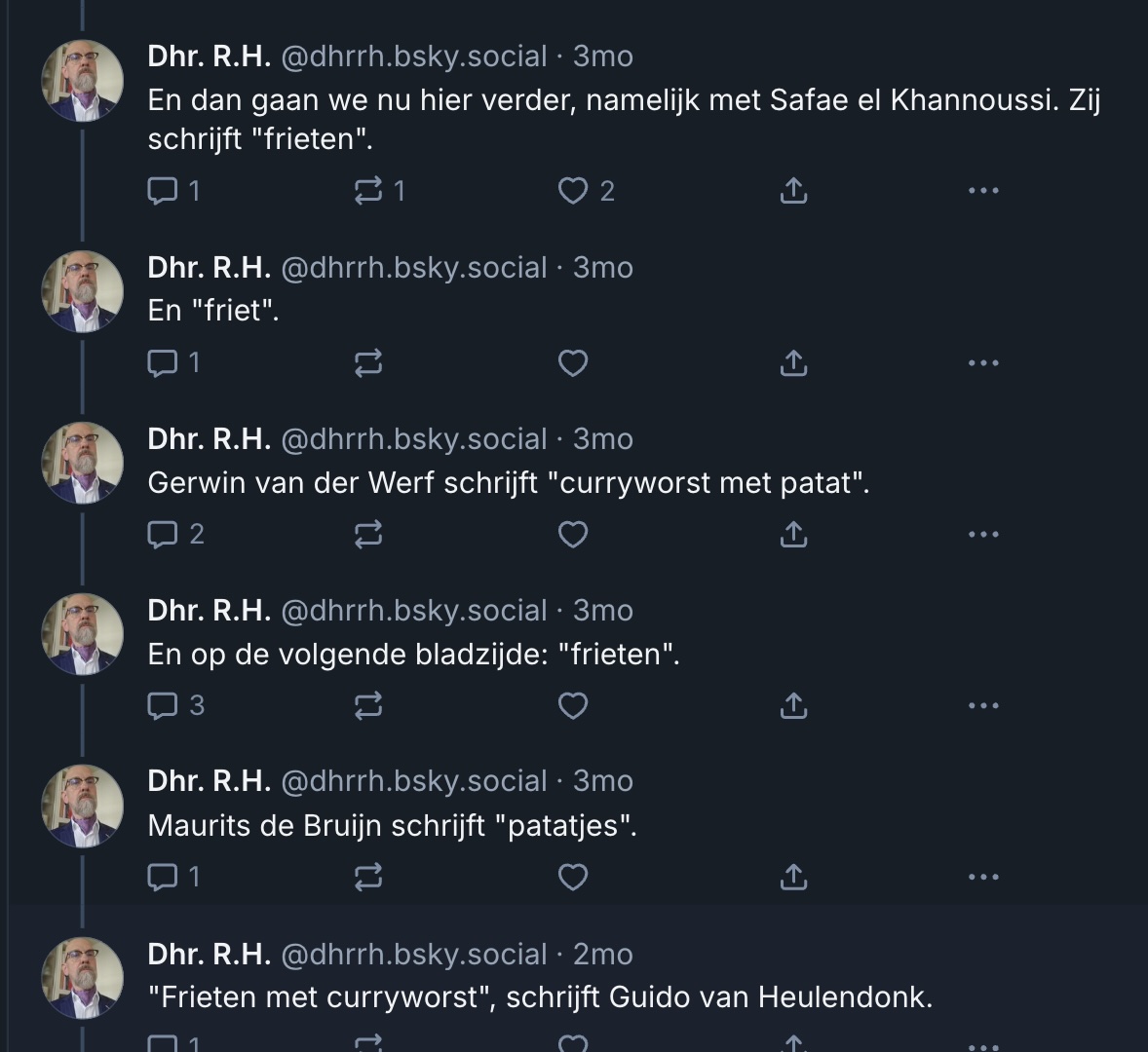Click the 3mo timestamp on Maurits de Bruijn post
The image size is (1148, 1052).
(x=602, y=781)
